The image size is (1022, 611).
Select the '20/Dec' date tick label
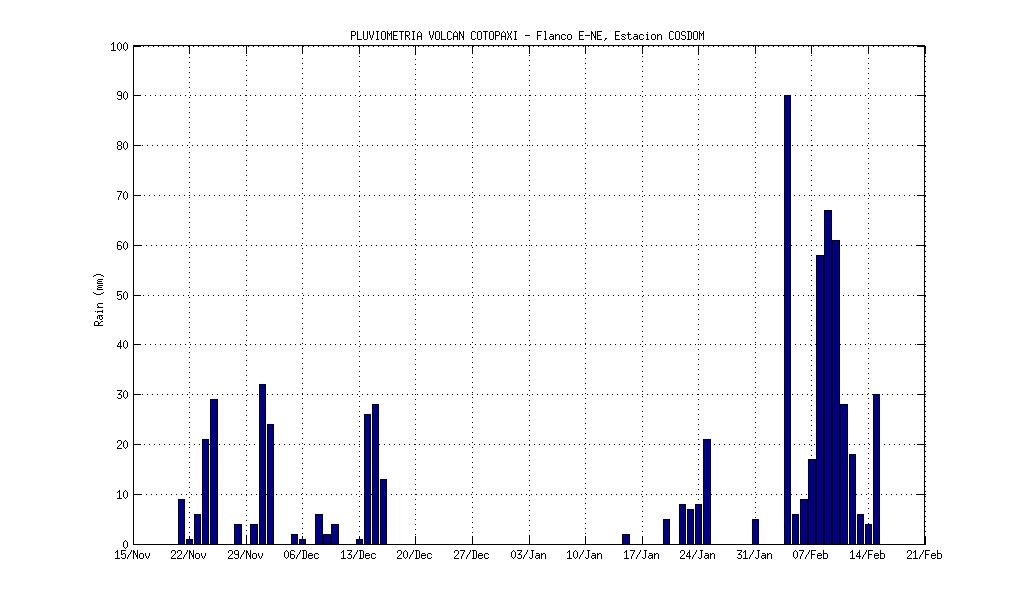point(415,555)
